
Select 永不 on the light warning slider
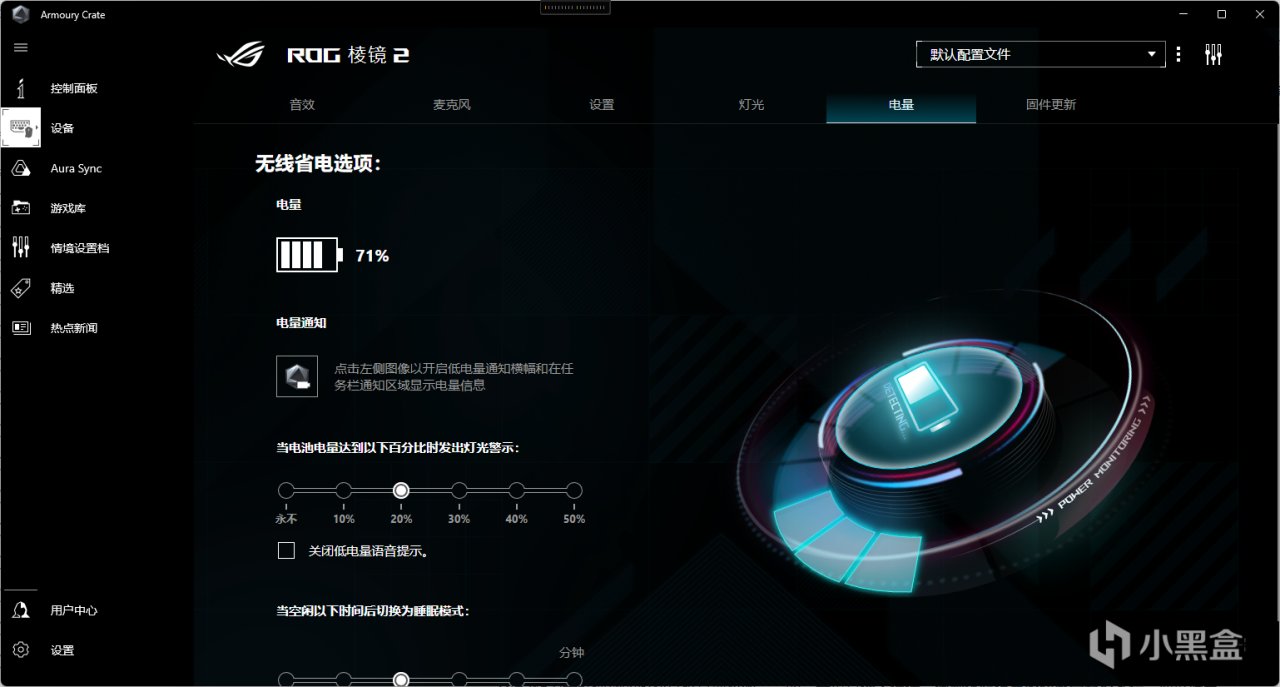286,490
